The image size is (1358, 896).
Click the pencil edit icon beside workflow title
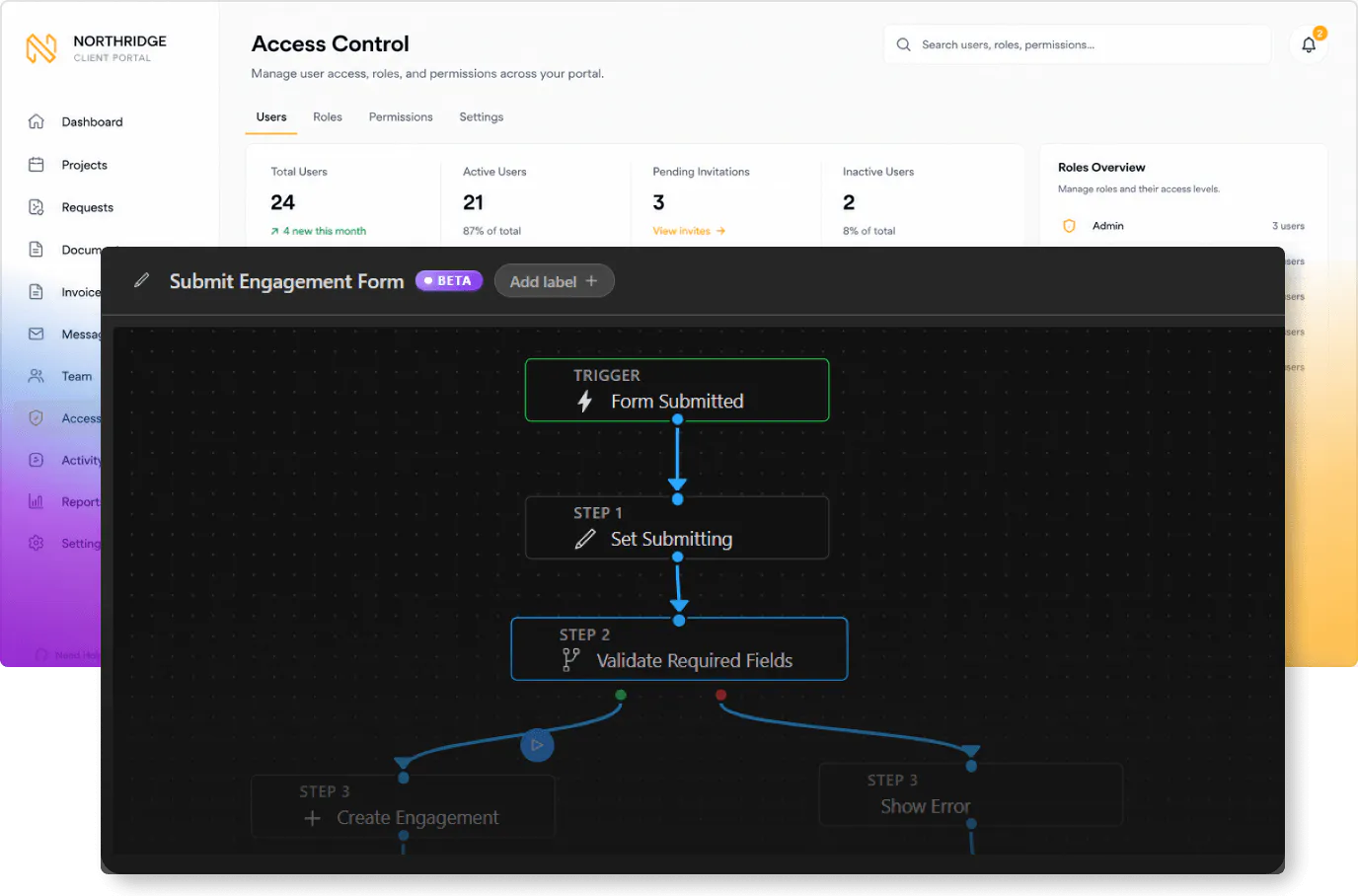[x=142, y=280]
